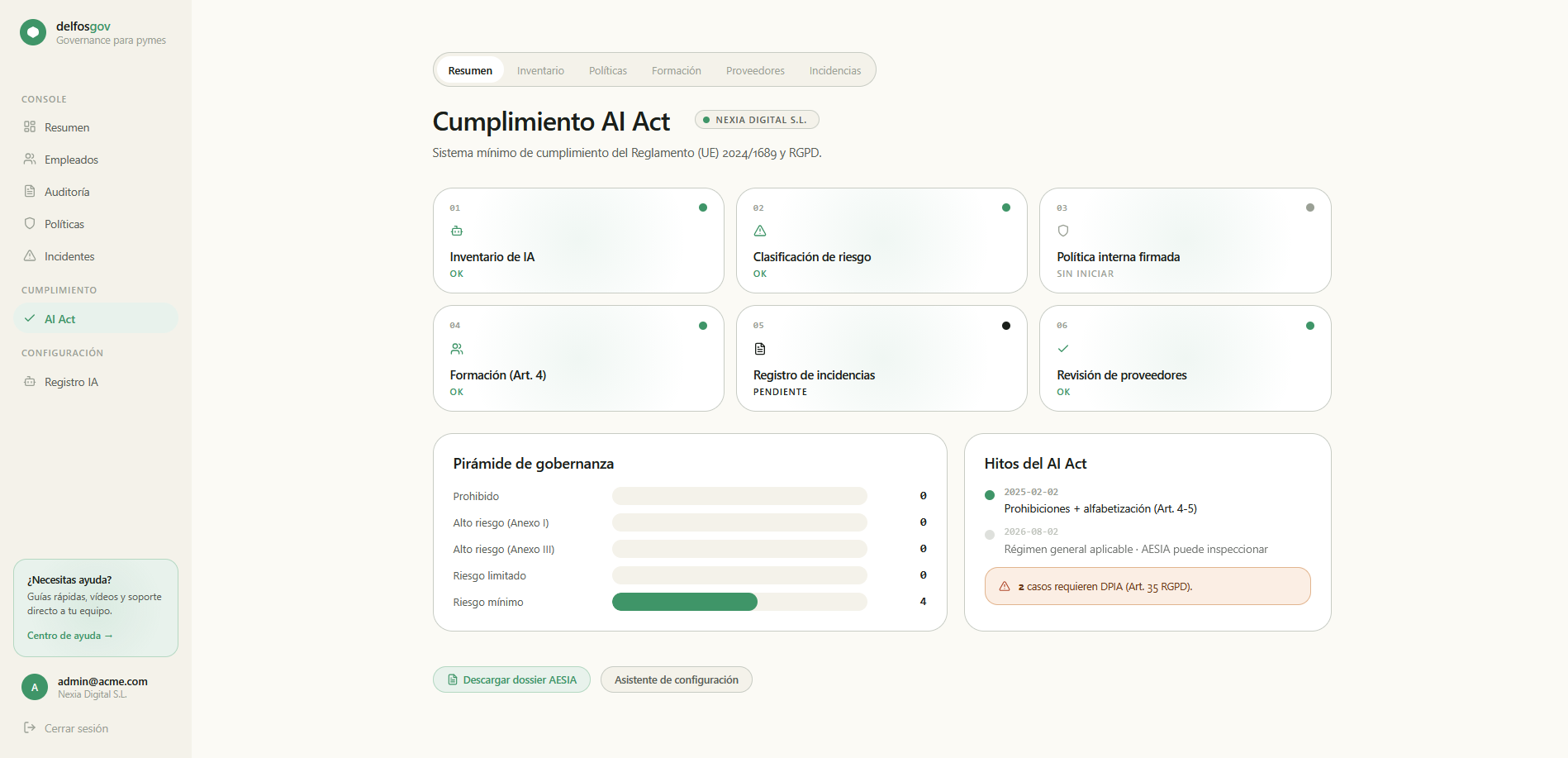
Task: Click the delfosgov logo icon
Action: (33, 32)
